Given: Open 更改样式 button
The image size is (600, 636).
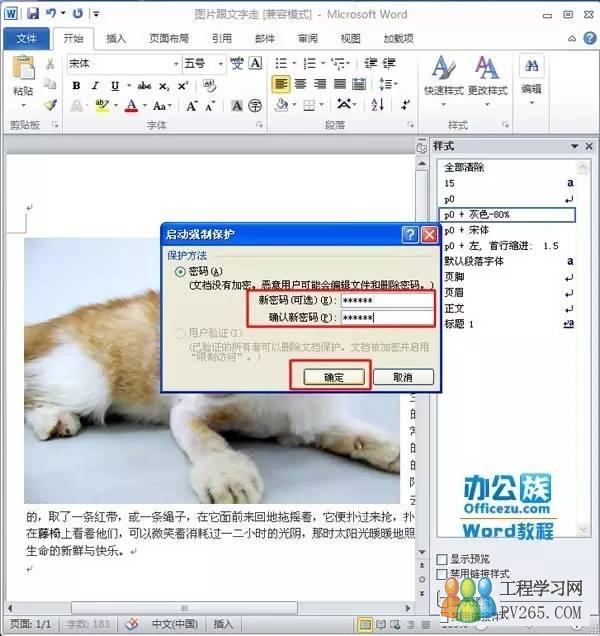Looking at the screenshot, I should coord(487,81).
